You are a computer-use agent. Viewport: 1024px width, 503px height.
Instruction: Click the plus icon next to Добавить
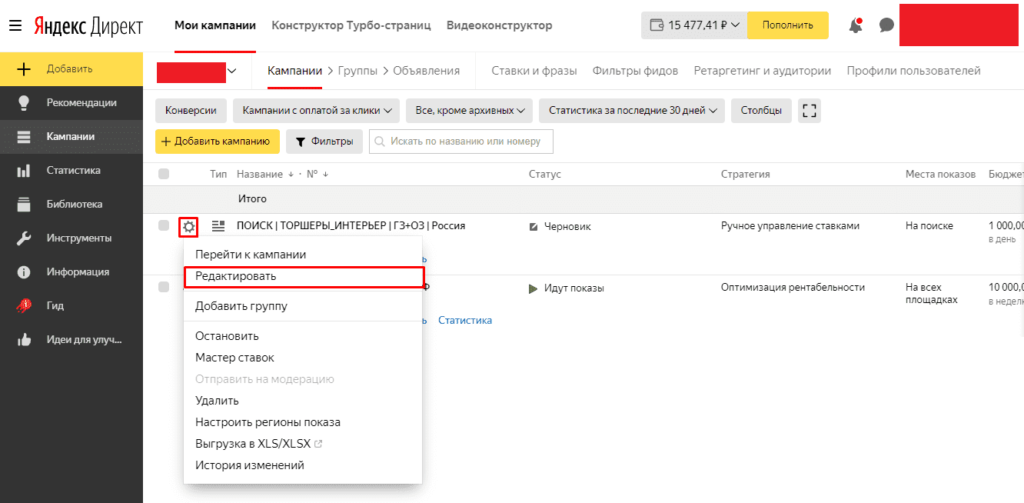24,69
